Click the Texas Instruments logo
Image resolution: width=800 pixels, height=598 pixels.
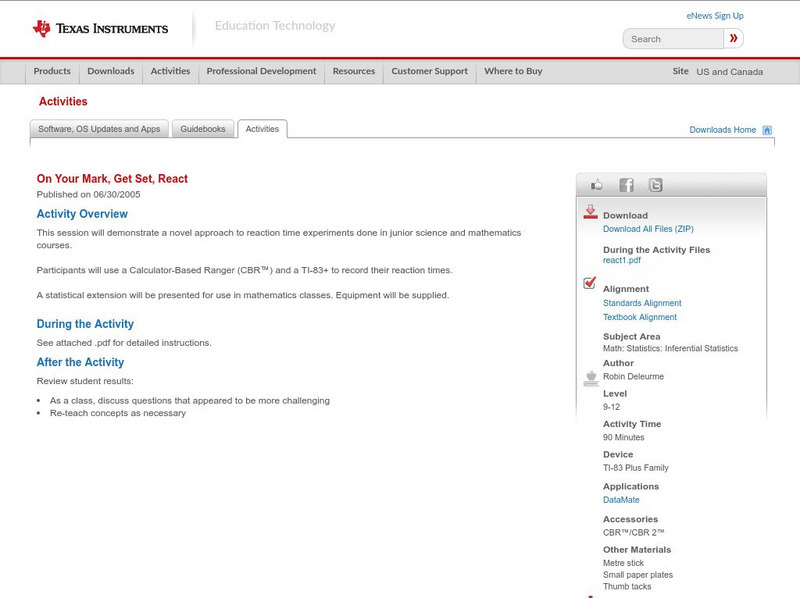(100, 29)
